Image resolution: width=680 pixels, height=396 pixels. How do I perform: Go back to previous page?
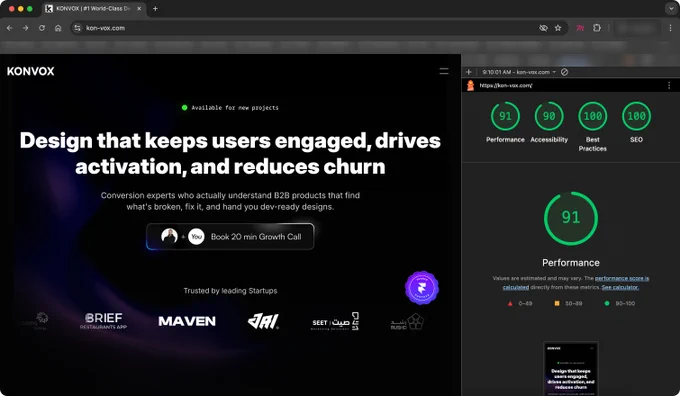coord(10,28)
